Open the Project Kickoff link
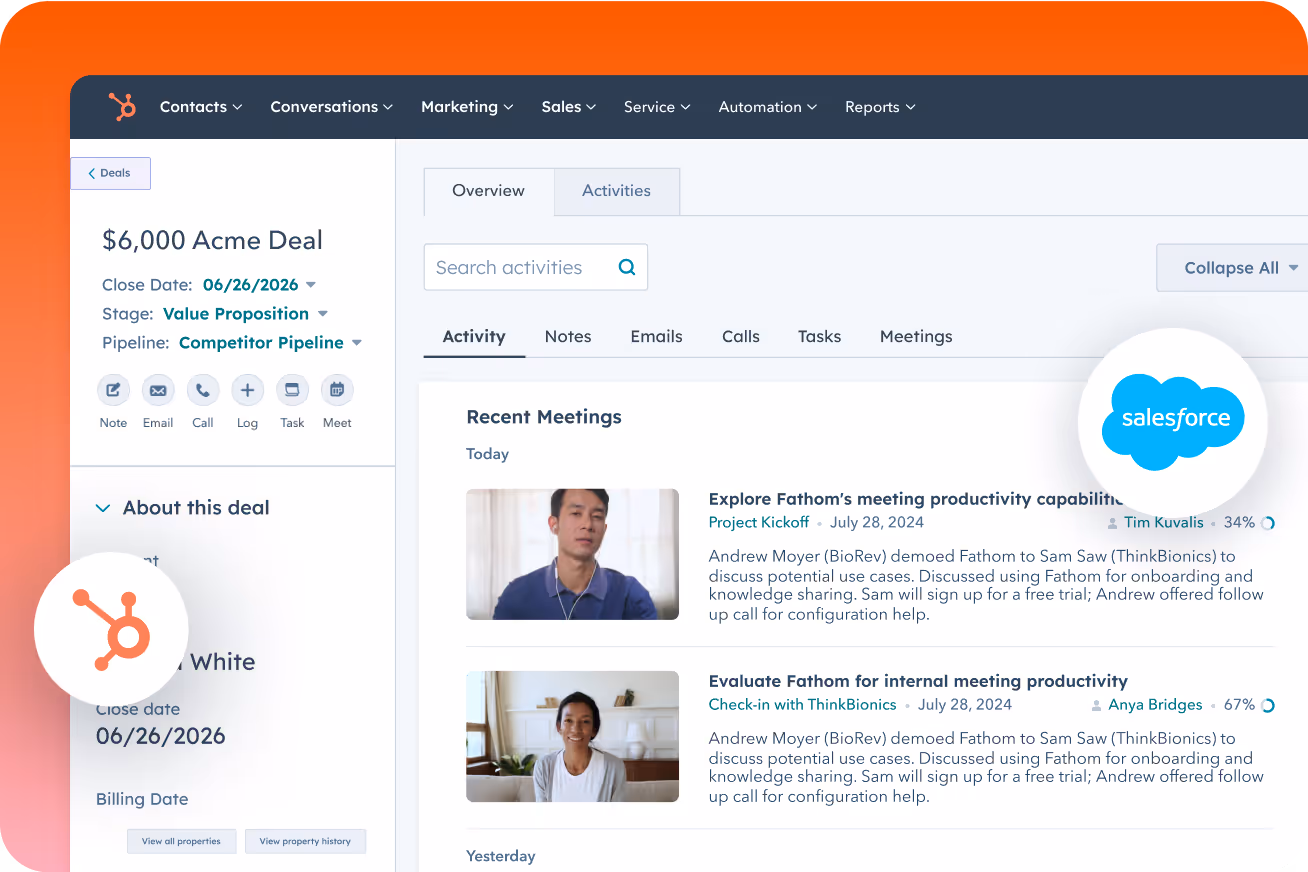Viewport: 1308px width, 872px height. (759, 523)
